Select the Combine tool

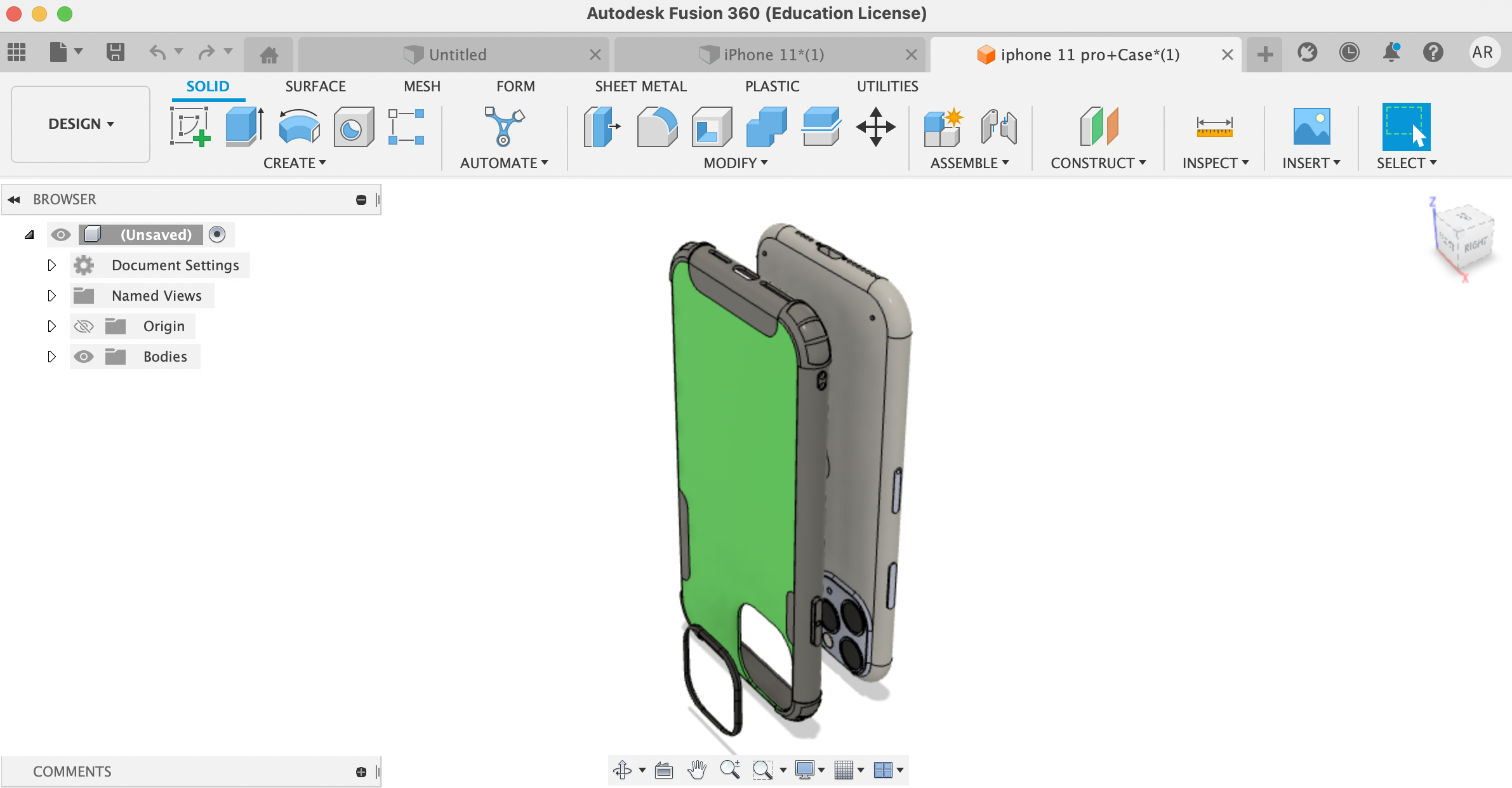(x=766, y=126)
